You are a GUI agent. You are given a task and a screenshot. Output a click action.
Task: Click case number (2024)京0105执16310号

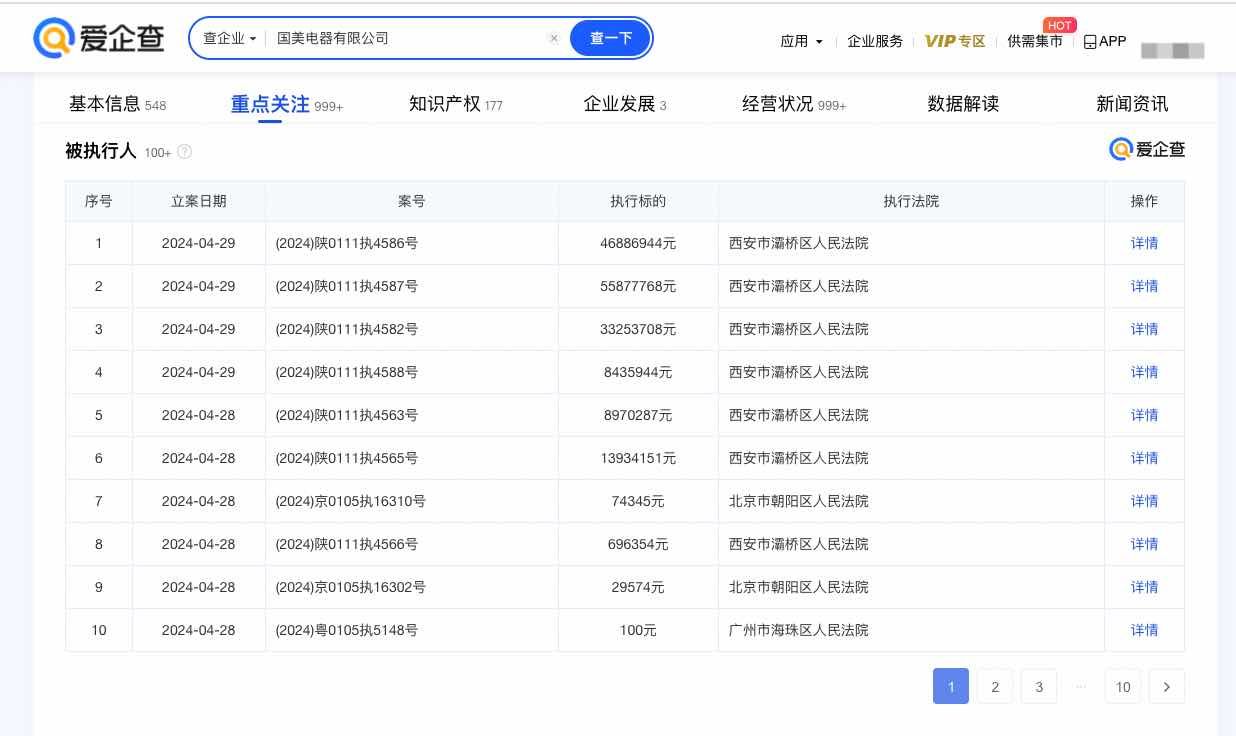point(351,501)
